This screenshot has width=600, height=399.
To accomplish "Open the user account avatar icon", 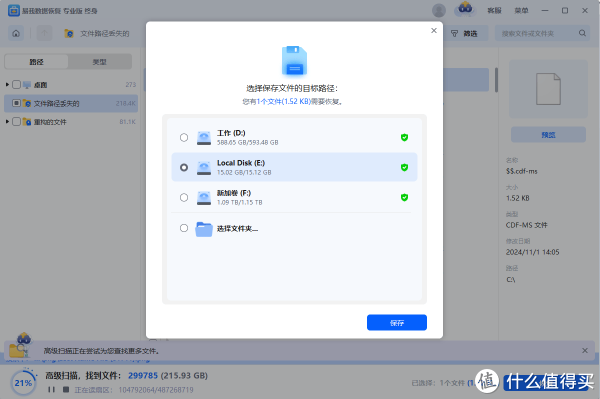I will (x=439, y=10).
